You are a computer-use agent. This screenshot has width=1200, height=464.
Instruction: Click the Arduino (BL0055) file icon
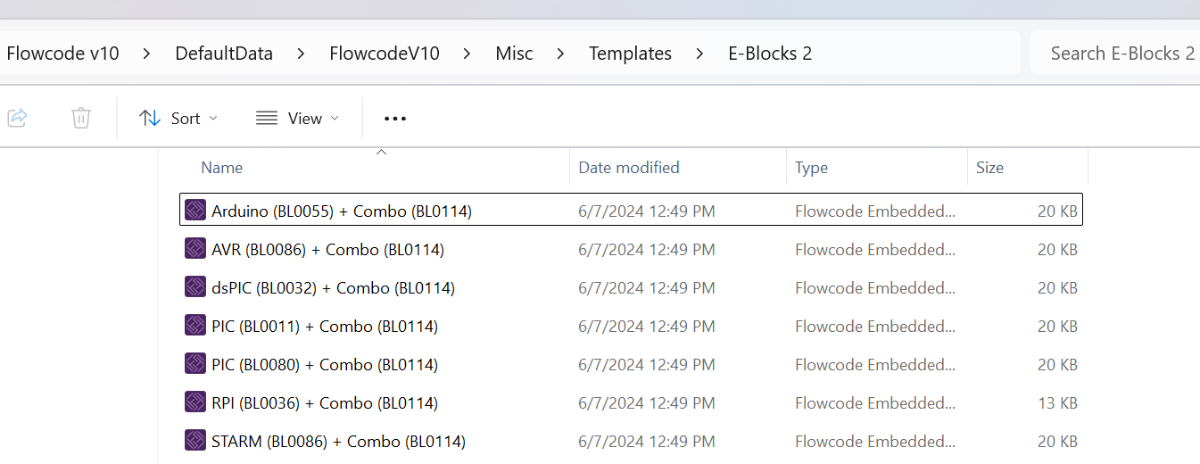(195, 211)
